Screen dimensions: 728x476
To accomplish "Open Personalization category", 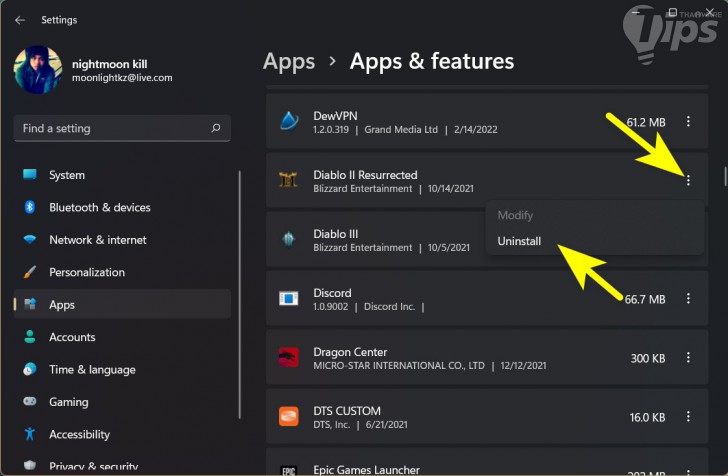I will (x=122, y=272).
